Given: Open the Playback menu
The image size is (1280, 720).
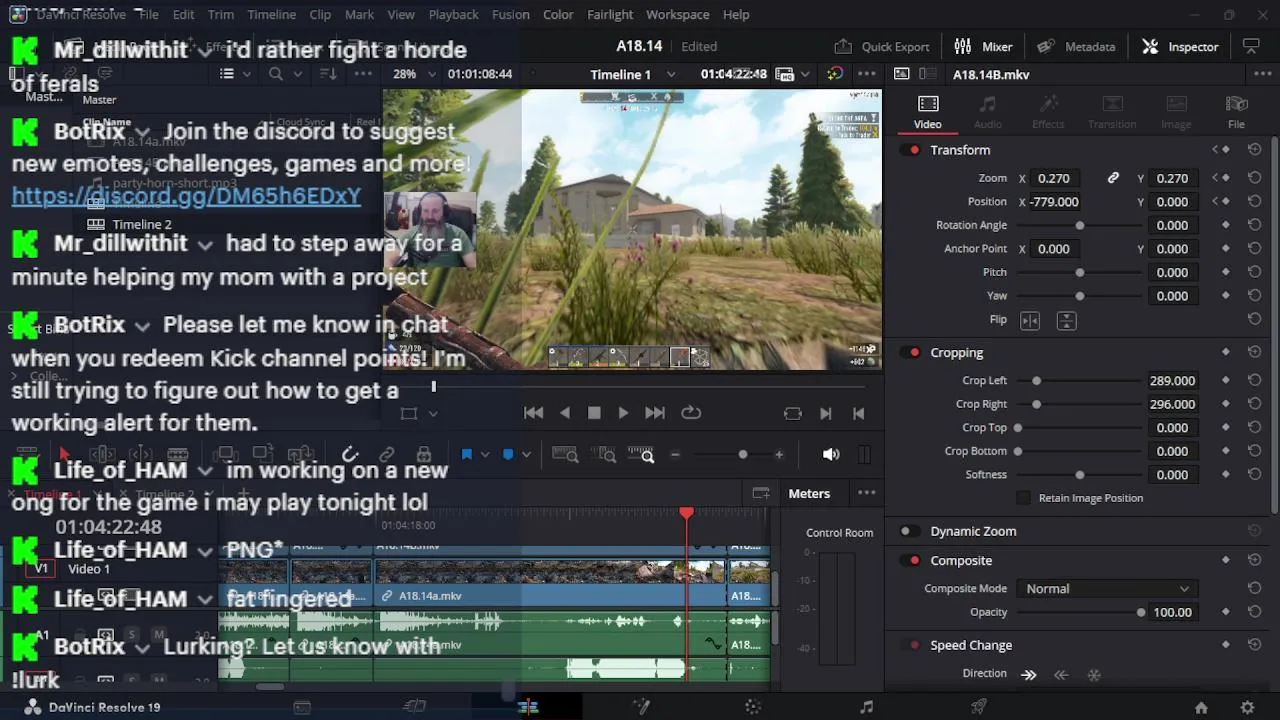Looking at the screenshot, I should coord(453,14).
